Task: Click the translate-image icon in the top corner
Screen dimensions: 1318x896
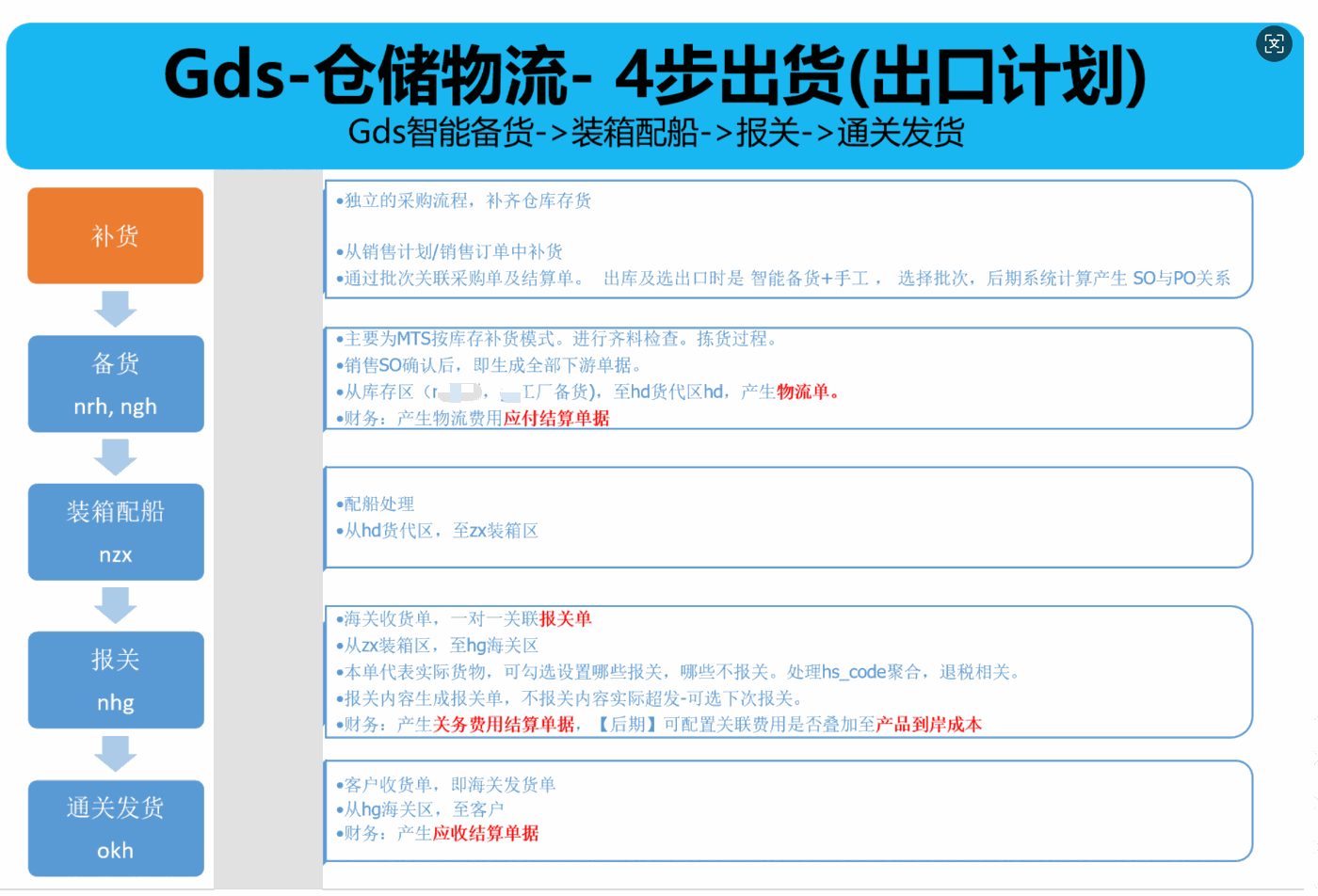Action: (1275, 42)
